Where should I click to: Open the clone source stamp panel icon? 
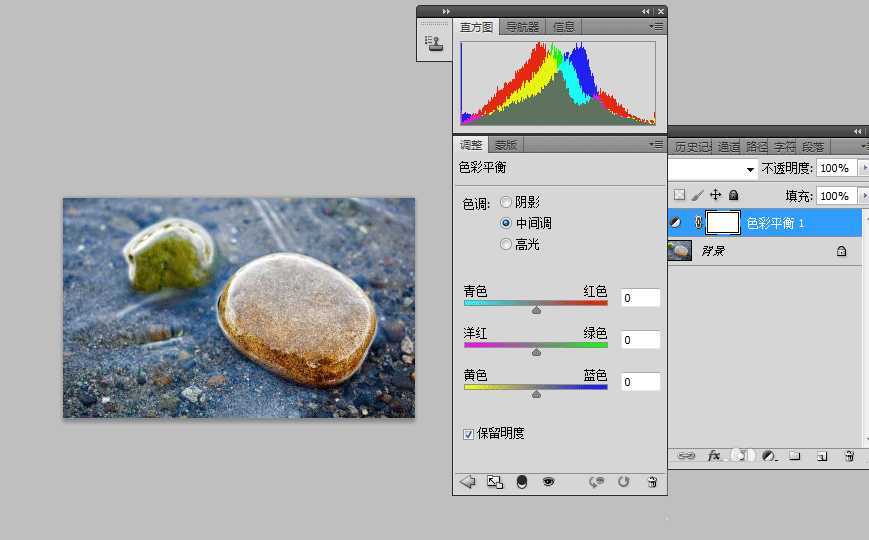(x=433, y=42)
